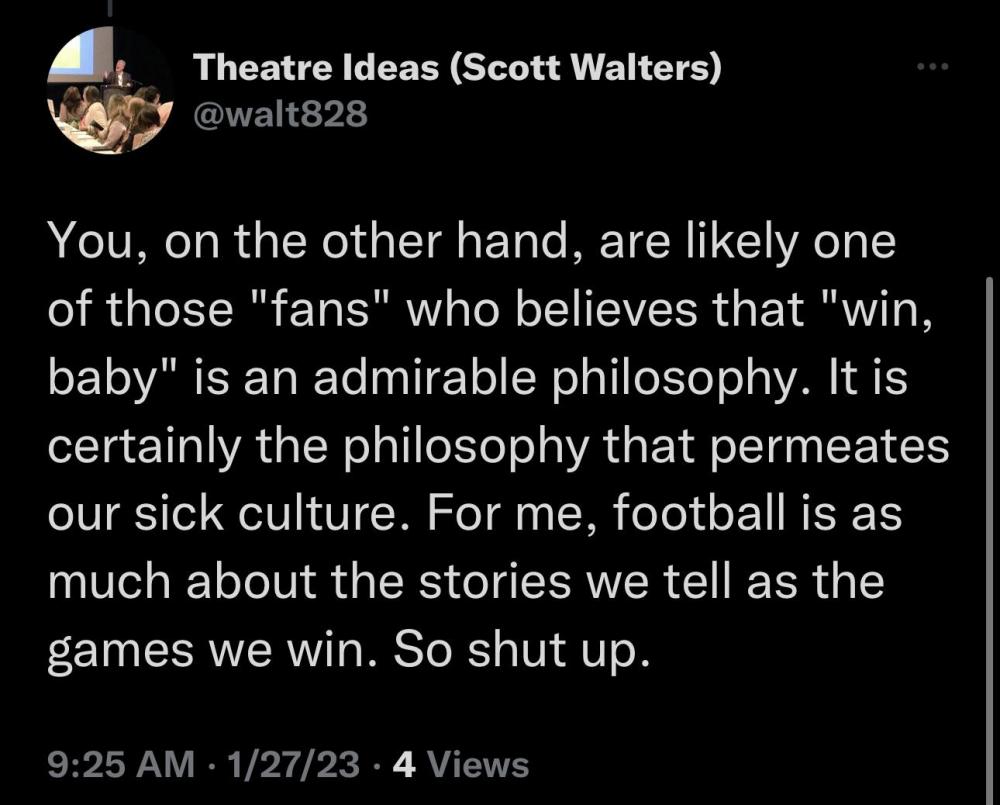This screenshot has width=1000, height=805.
Task: Open the three-dot more options menu
Action: 933,68
